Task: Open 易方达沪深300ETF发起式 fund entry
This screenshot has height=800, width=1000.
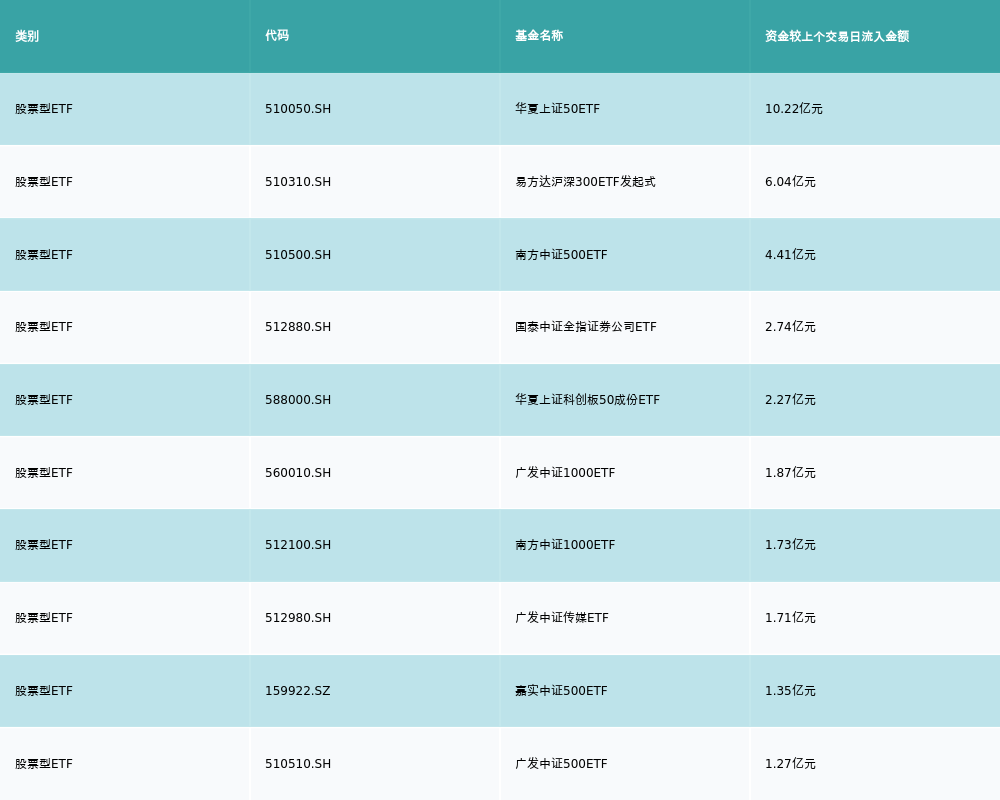Action: coord(585,182)
